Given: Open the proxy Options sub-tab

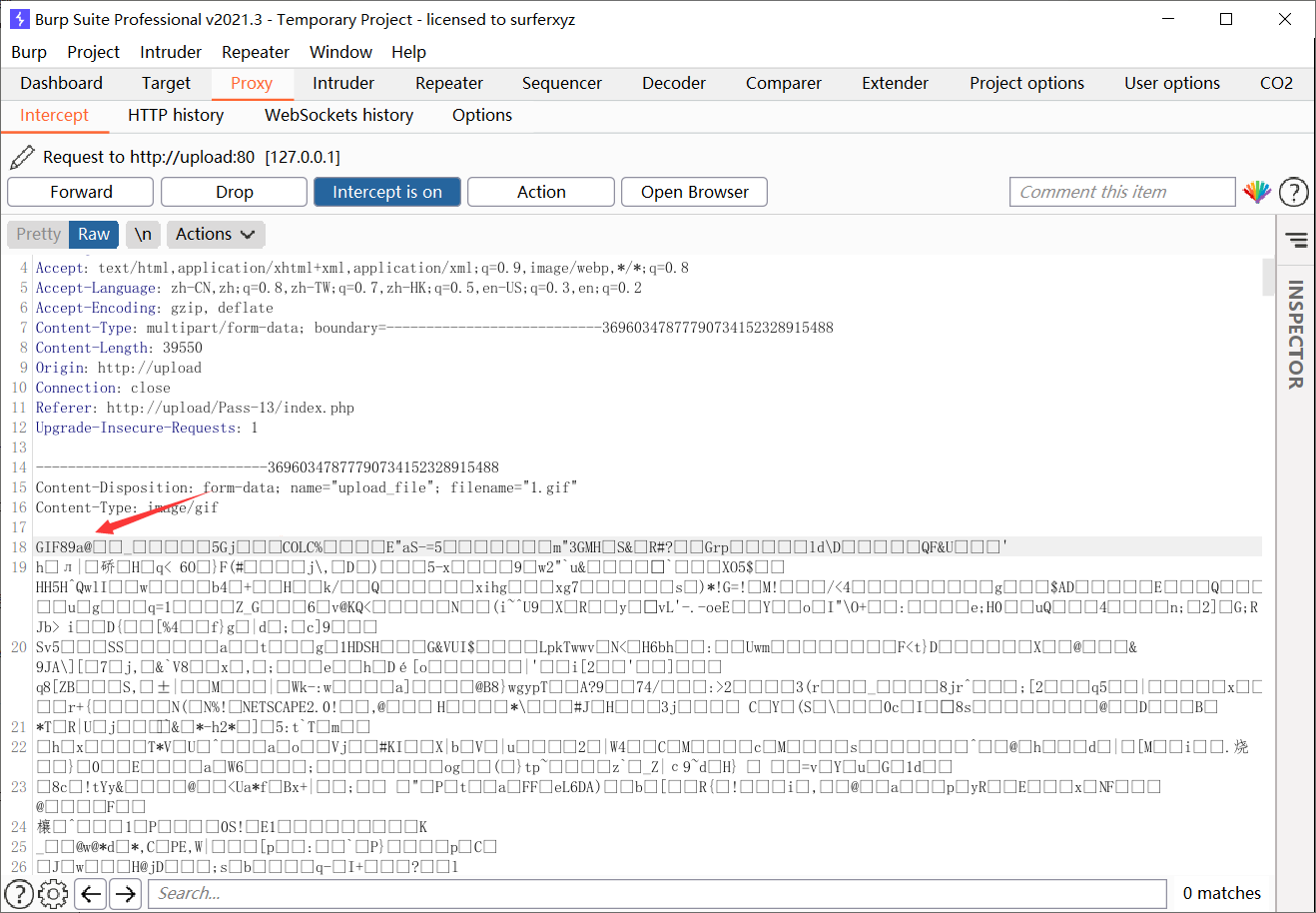Looking at the screenshot, I should tap(482, 115).
